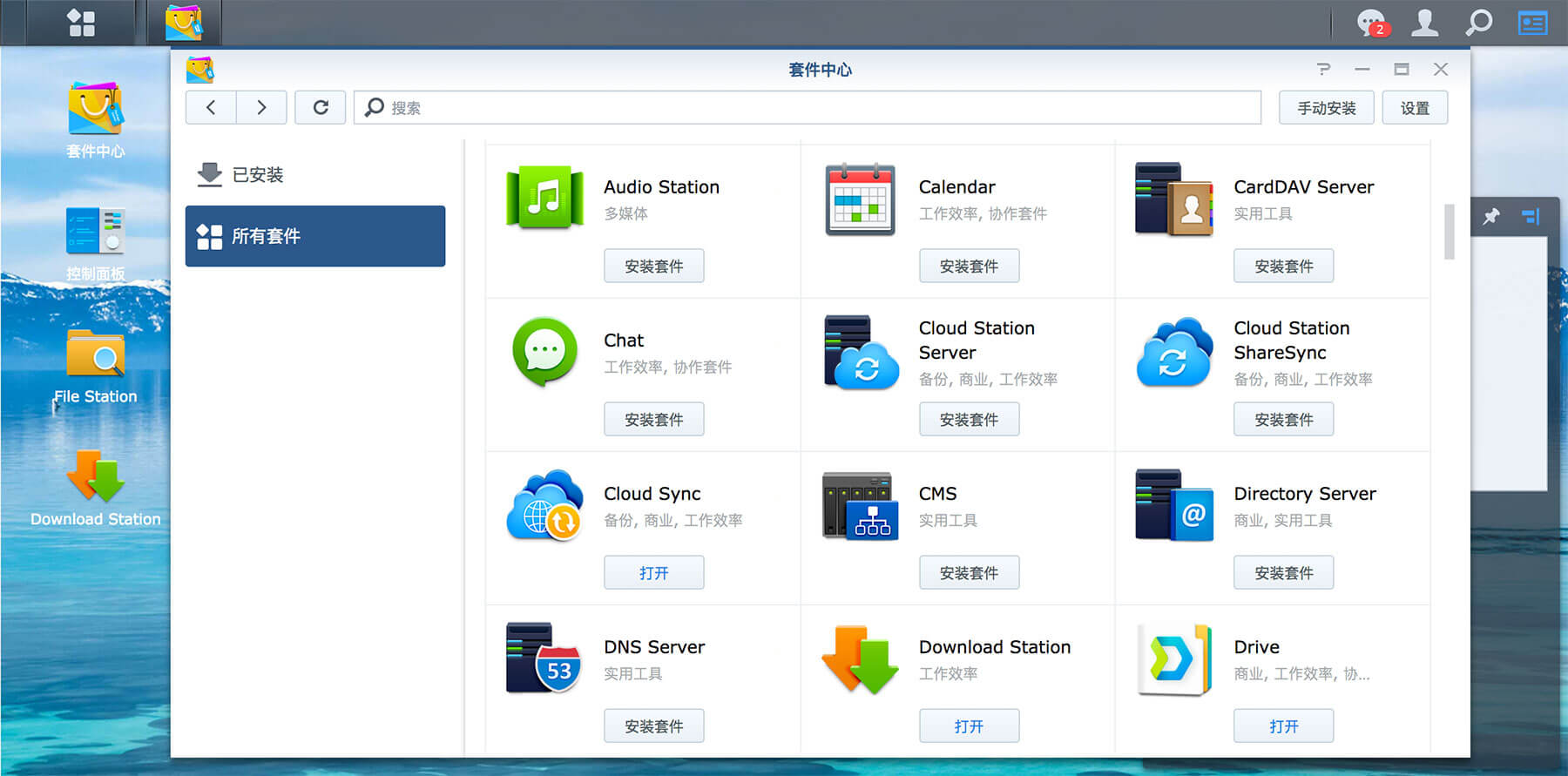1568x776 pixels.
Task: Install Calendar with 安装套件
Action: pos(969,266)
